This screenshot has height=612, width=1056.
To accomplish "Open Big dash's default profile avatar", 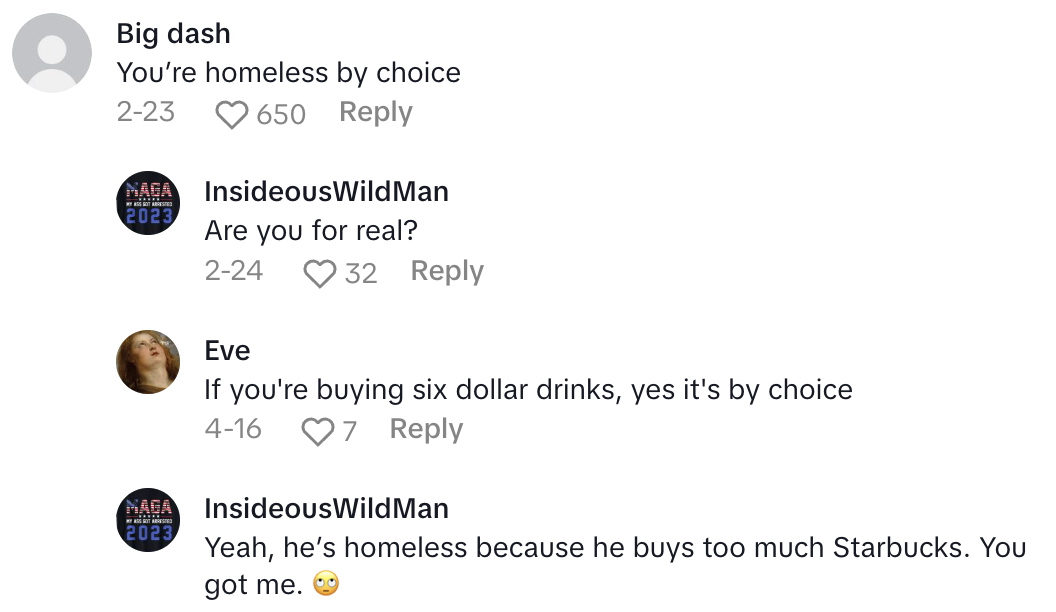I will pyautogui.click(x=52, y=53).
